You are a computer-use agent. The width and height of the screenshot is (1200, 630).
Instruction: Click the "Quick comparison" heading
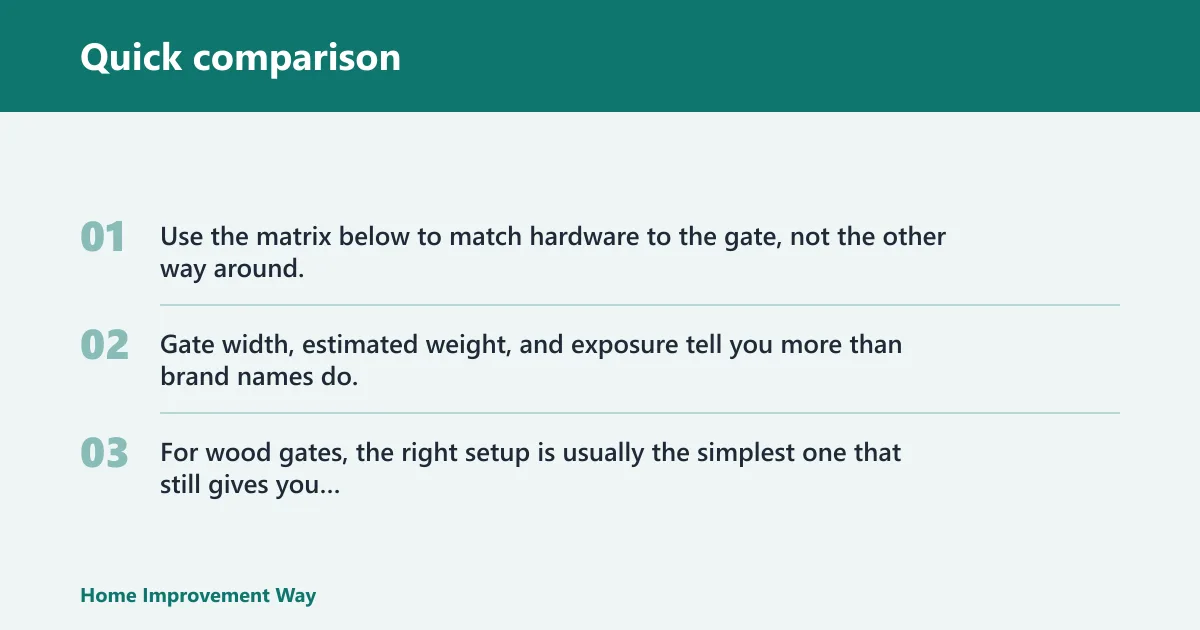pos(240,57)
